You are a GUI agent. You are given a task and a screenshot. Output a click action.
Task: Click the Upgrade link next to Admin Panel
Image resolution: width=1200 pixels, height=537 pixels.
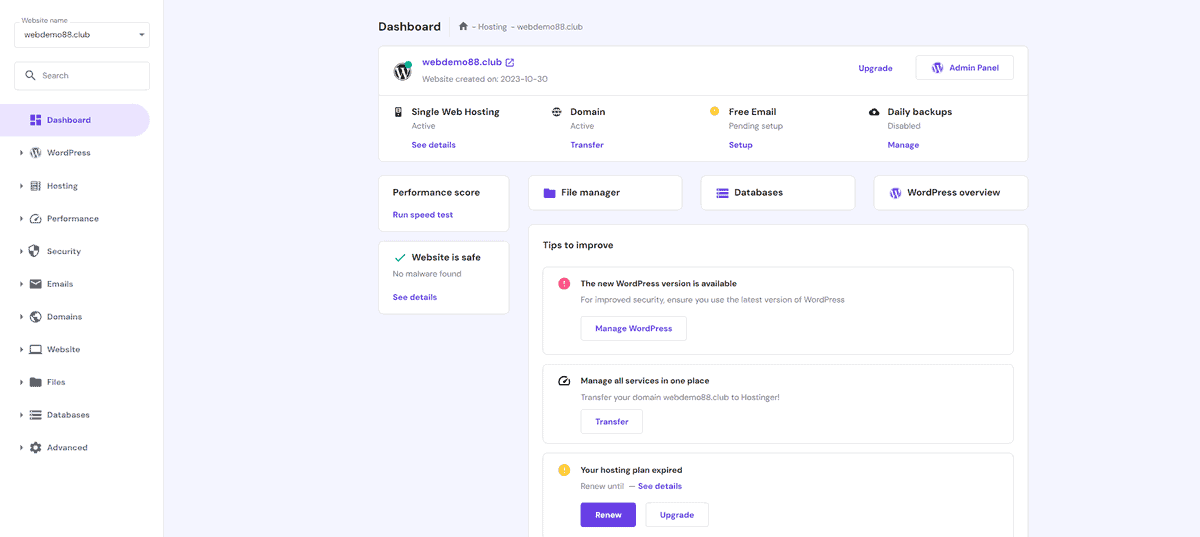tap(875, 68)
